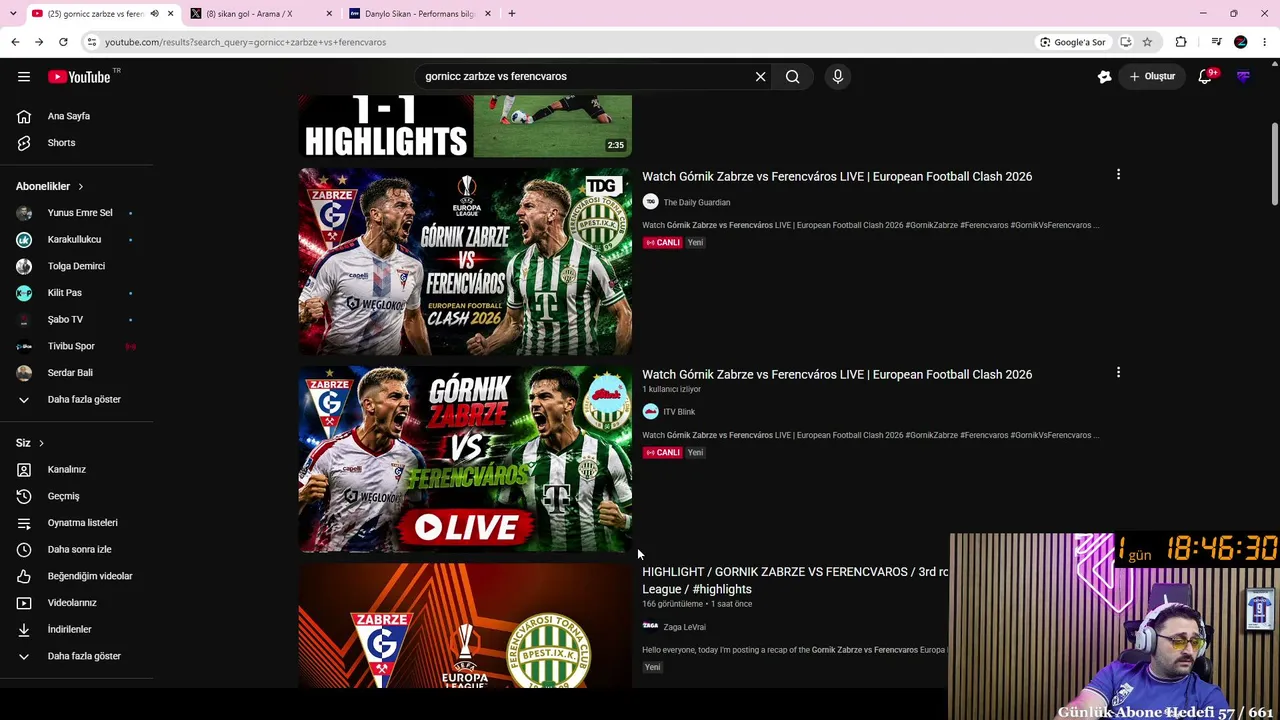Open Zaga LeVrai channel link
The height and width of the screenshot is (720, 1280).
coord(684,627)
